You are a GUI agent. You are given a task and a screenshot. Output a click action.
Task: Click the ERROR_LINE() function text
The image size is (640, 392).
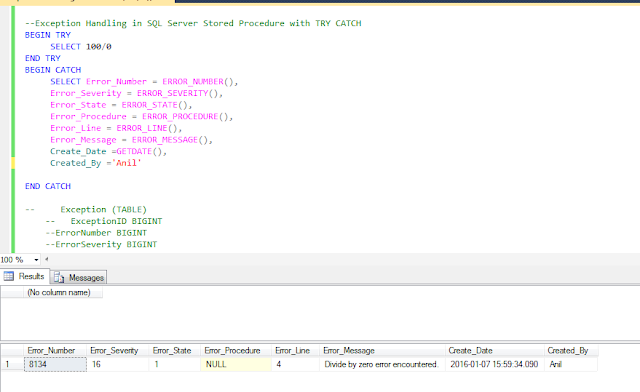point(147,128)
